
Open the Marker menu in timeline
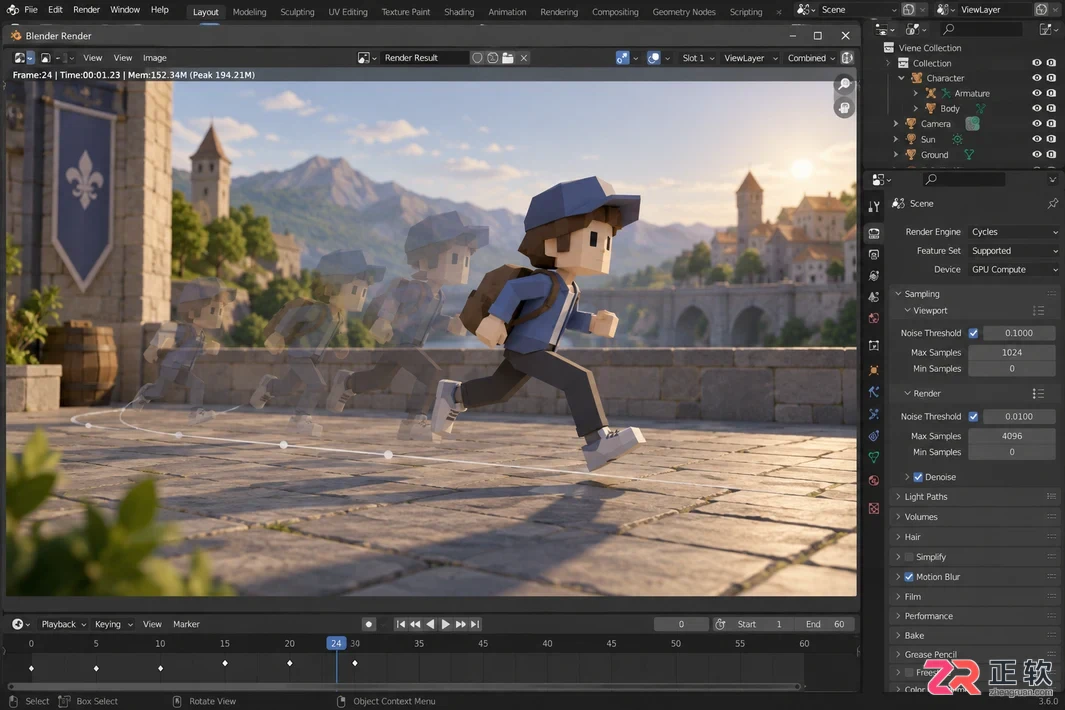186,624
